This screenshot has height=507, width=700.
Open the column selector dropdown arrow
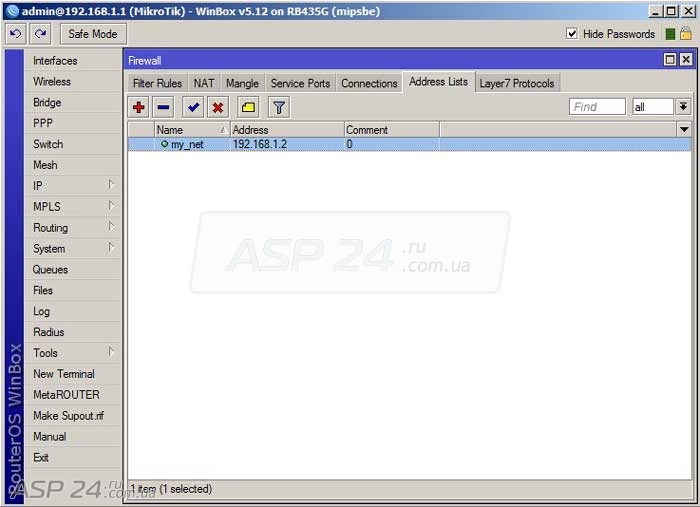[x=684, y=130]
